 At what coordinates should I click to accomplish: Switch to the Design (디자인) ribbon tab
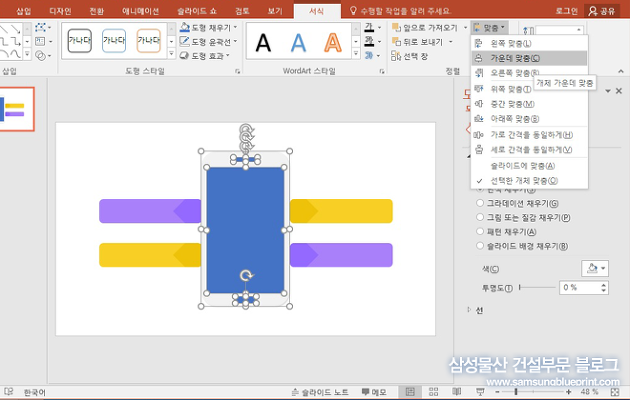point(60,11)
